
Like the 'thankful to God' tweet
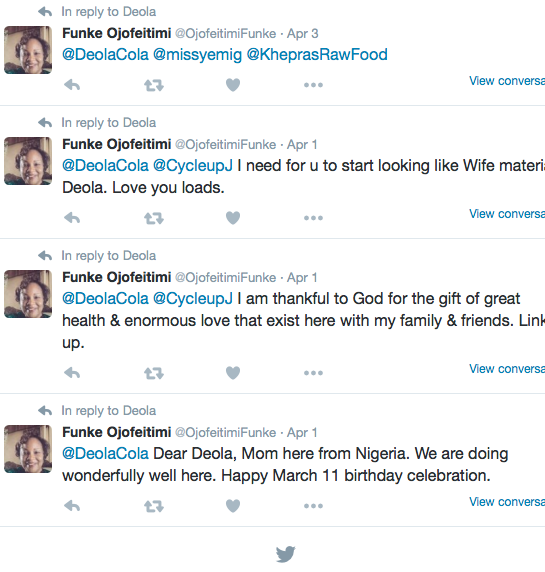pos(233,373)
